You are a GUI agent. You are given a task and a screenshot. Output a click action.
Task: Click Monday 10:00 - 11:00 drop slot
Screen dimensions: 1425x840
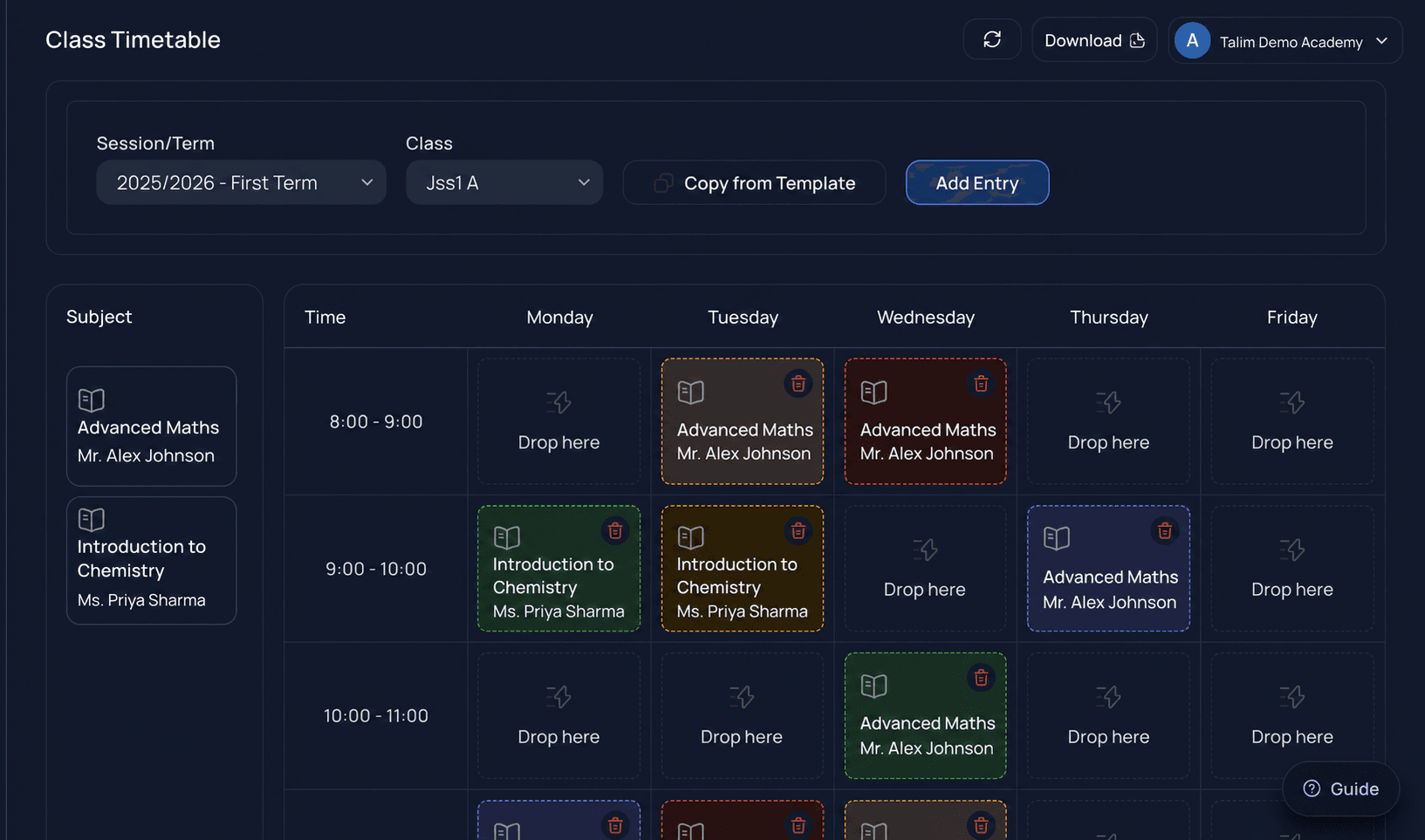click(558, 715)
